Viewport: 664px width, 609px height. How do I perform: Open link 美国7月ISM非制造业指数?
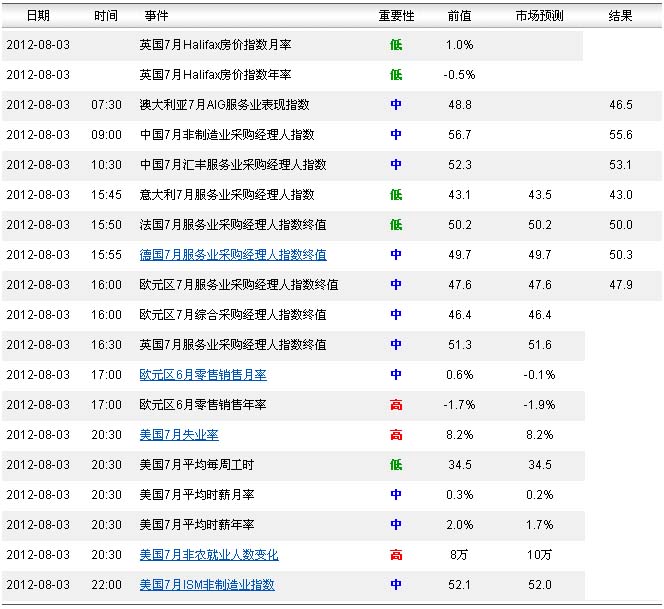(x=207, y=585)
